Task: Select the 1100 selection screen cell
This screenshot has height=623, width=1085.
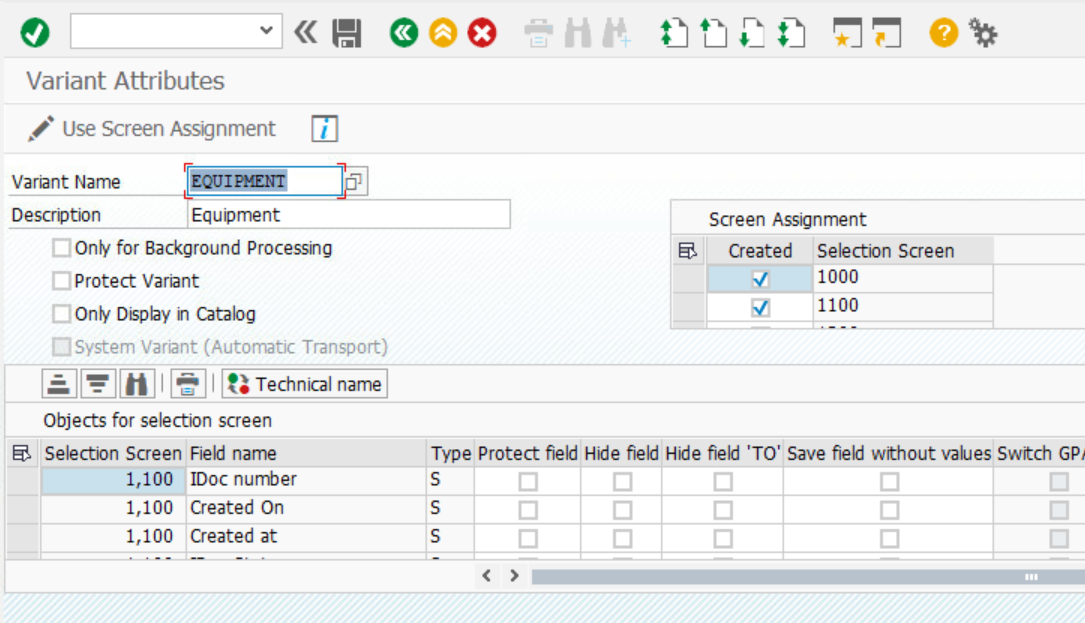Action: (903, 306)
